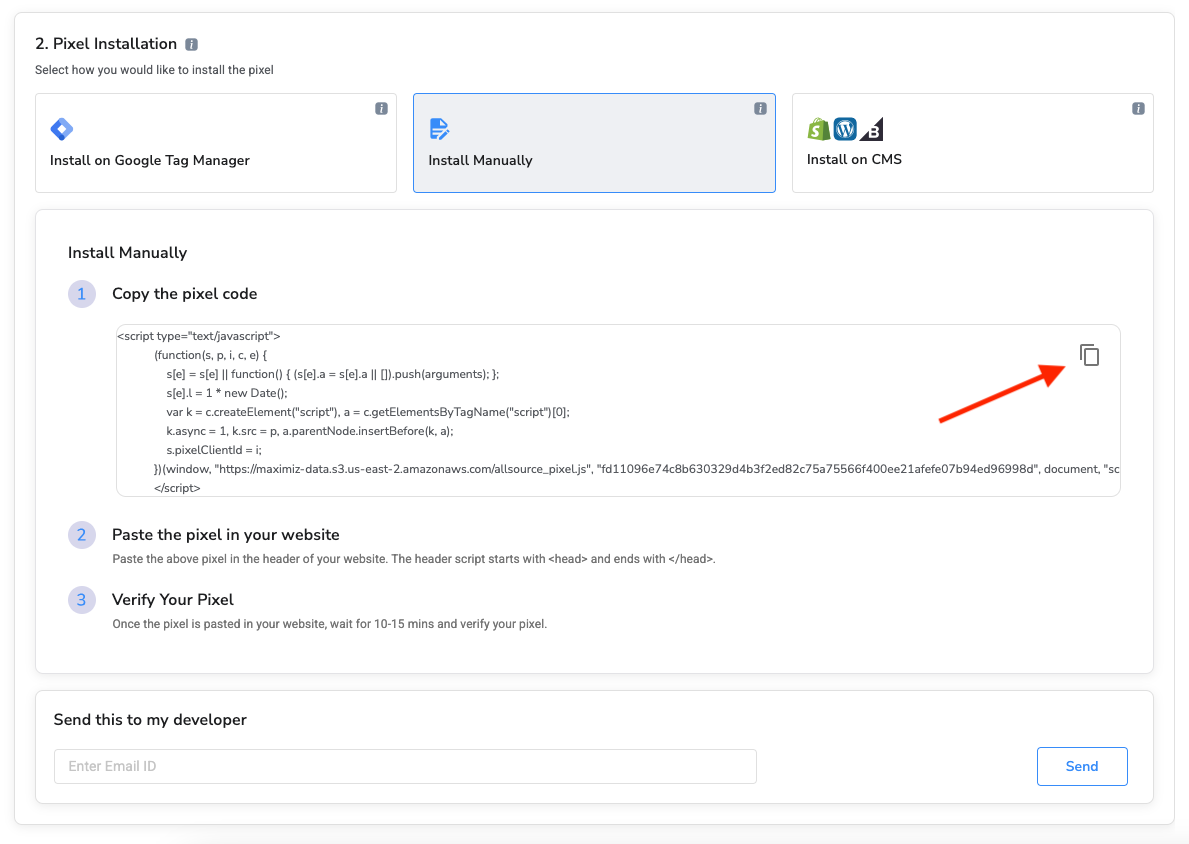Select the Install Manually option
Viewport: 1189px width, 844px height.
(x=594, y=143)
